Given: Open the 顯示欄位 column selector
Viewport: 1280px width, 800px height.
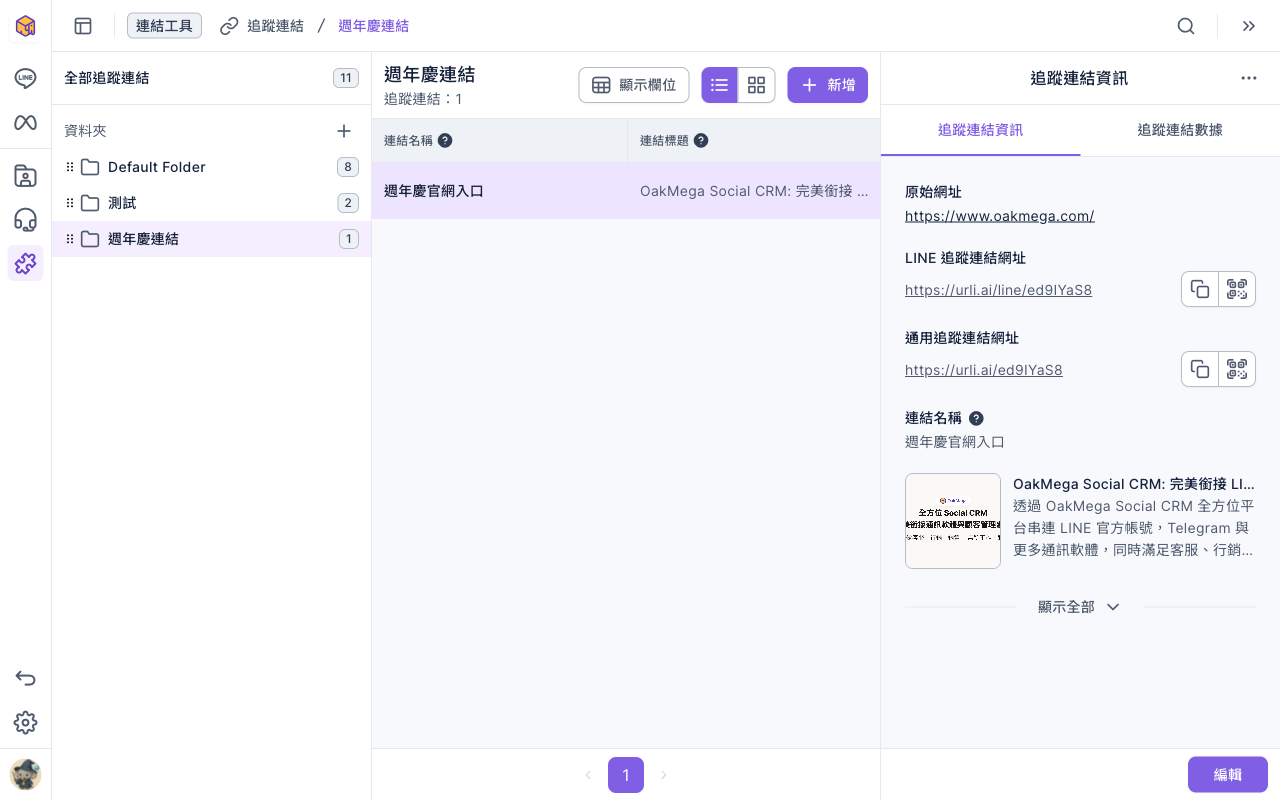Looking at the screenshot, I should click(634, 85).
